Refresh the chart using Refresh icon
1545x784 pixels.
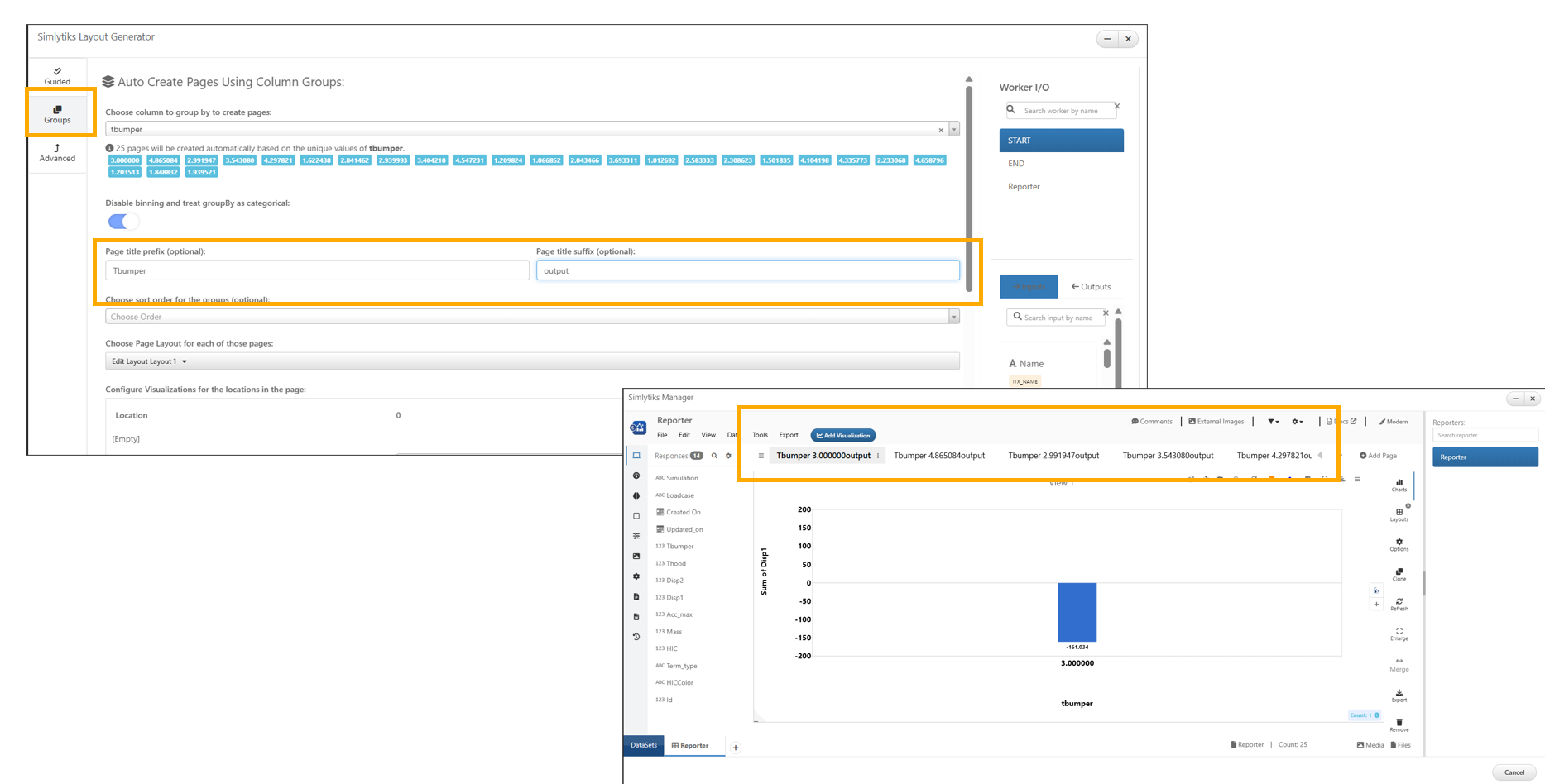1399,604
